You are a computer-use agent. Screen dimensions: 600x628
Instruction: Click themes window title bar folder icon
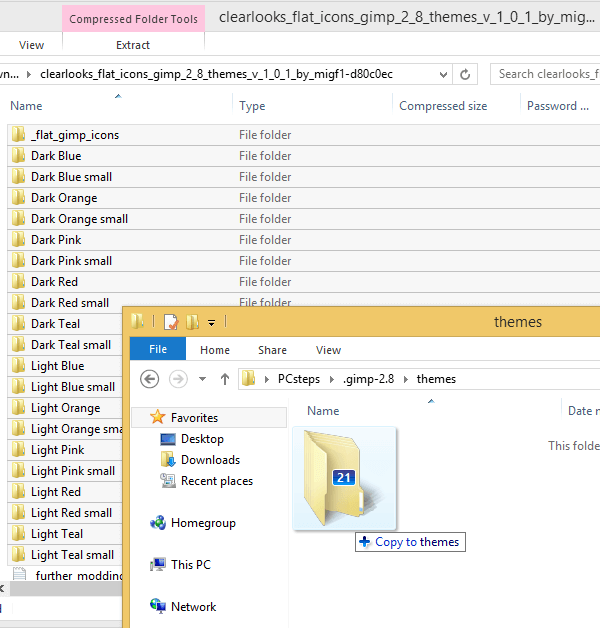[x=137, y=321]
